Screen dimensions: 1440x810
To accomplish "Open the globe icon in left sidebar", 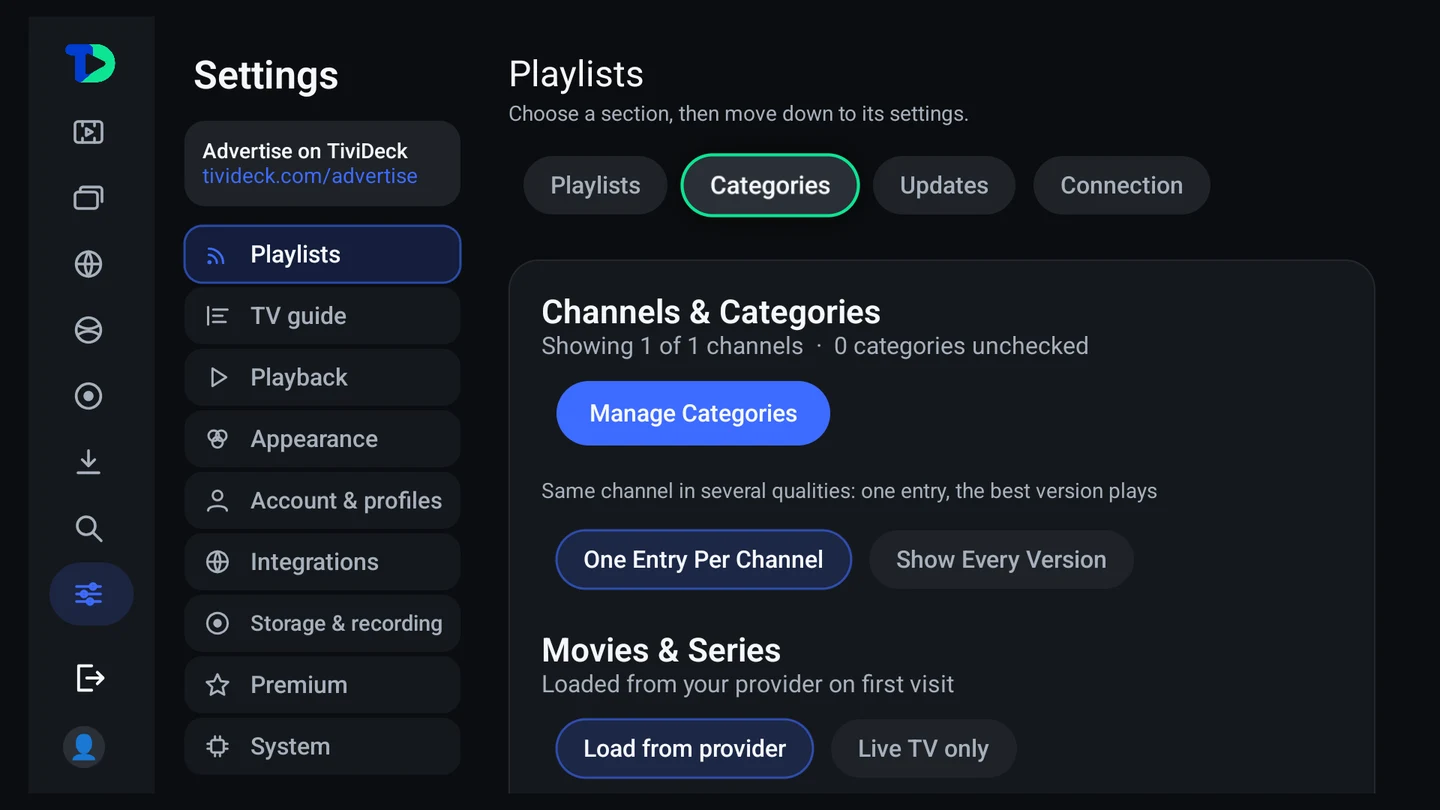I will (x=89, y=264).
